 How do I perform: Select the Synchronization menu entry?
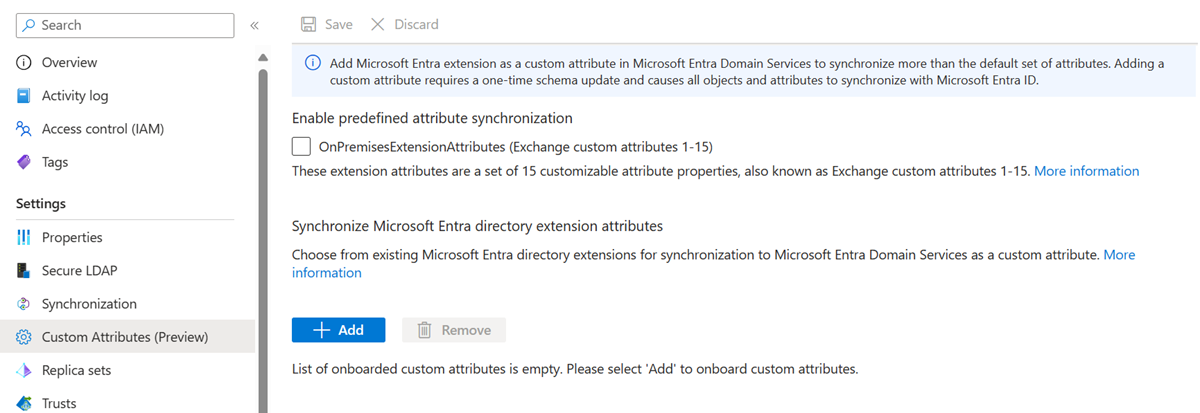point(89,304)
